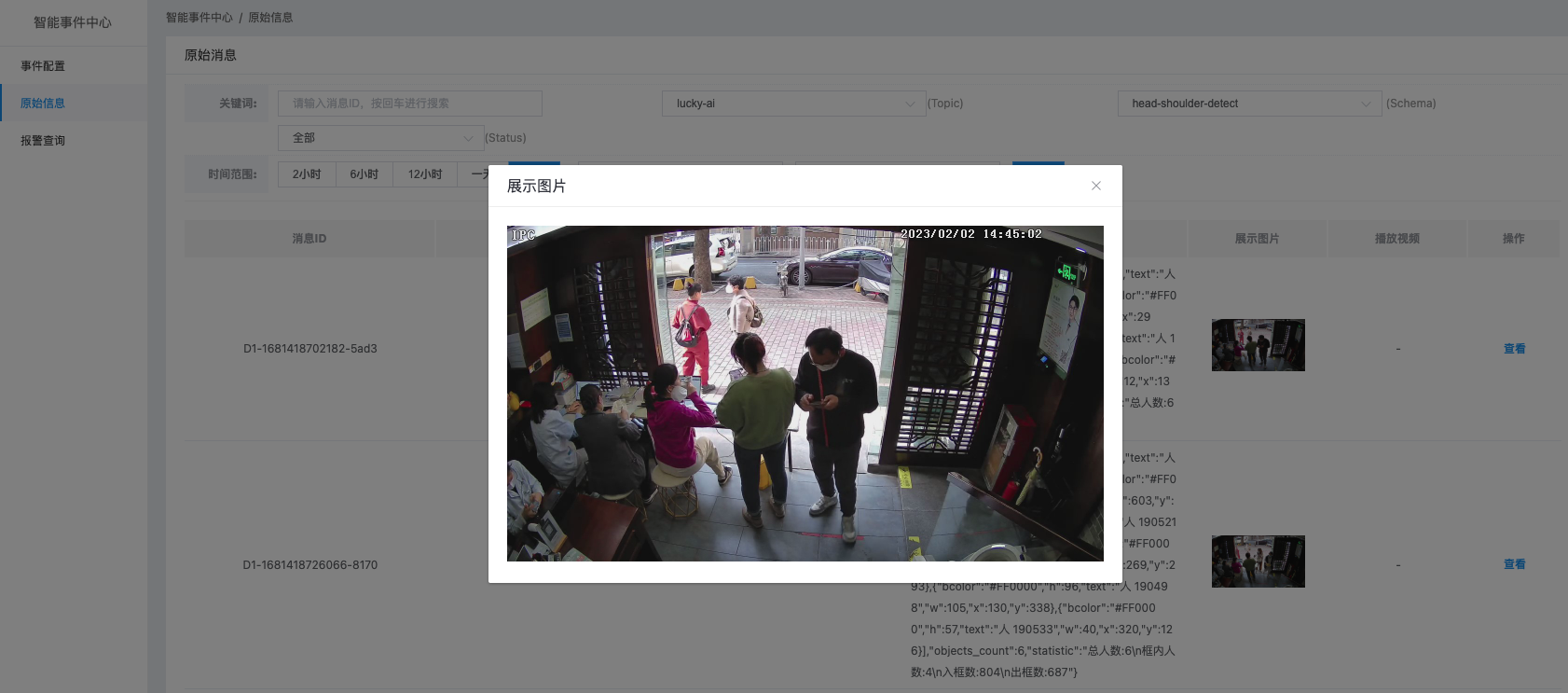Viewport: 1568px width, 693px height.
Task: Click the 原始消息 panel heading
Action: click(x=211, y=55)
